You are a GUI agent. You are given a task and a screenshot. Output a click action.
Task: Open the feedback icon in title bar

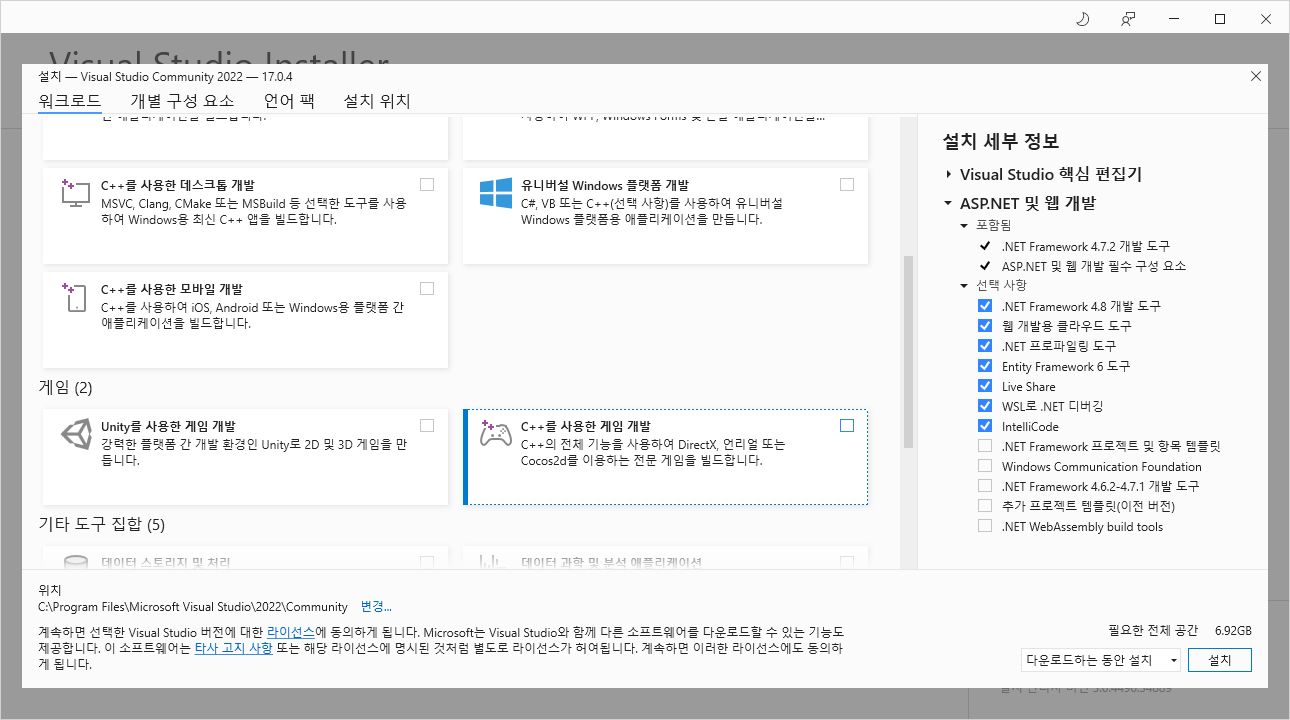coord(1128,19)
